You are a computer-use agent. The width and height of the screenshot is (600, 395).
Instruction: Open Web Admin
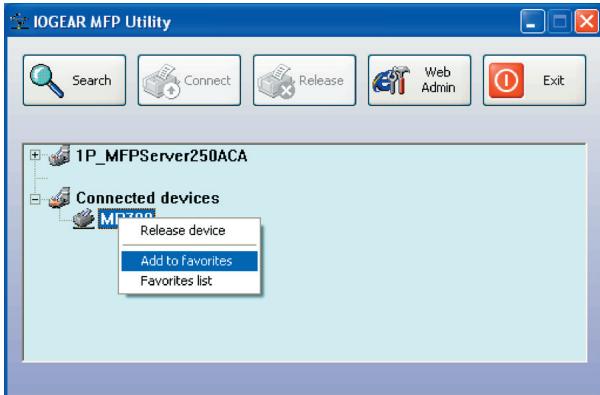[419, 80]
